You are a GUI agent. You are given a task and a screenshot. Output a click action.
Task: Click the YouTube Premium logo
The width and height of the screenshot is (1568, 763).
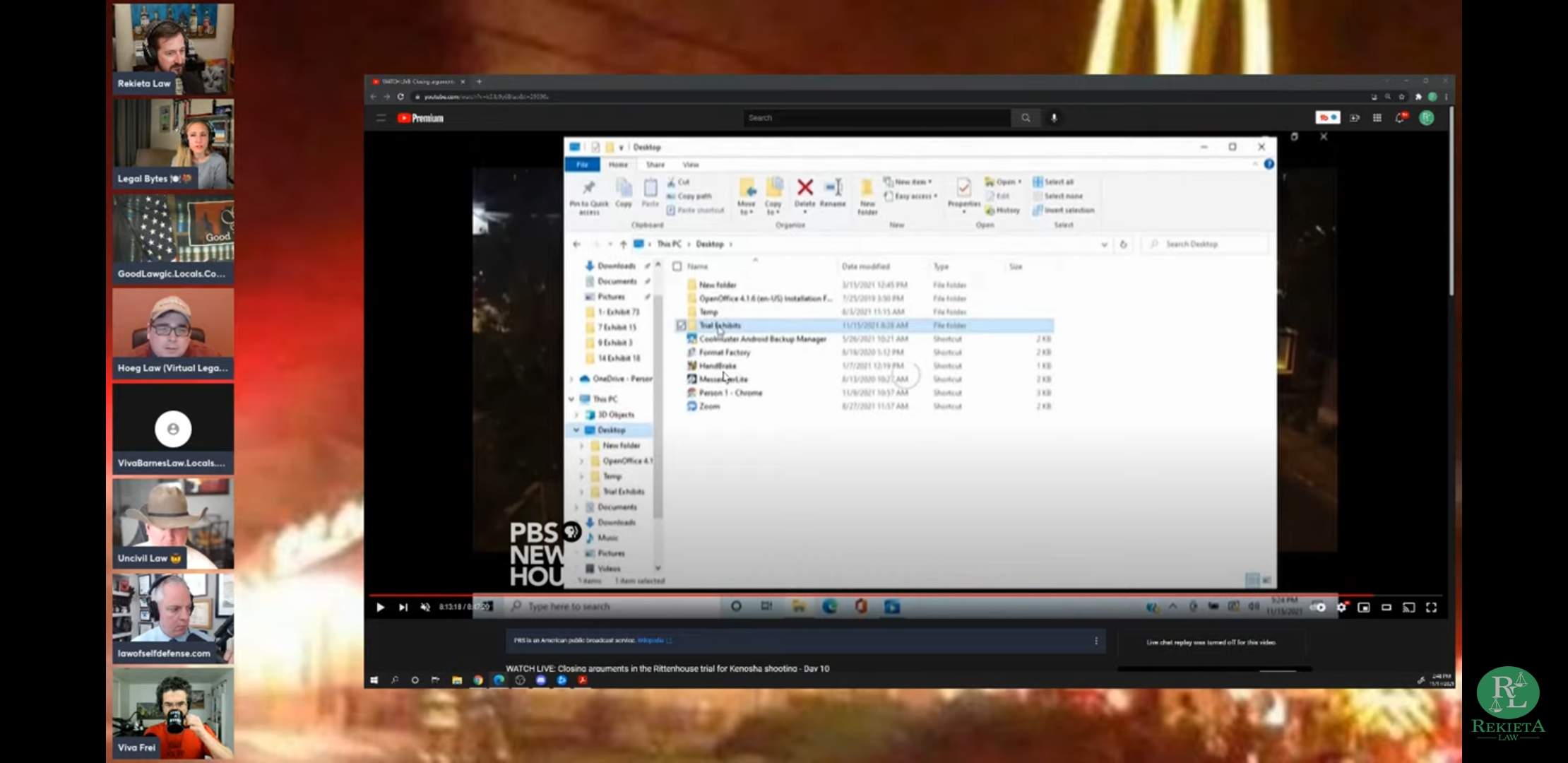[x=420, y=118]
